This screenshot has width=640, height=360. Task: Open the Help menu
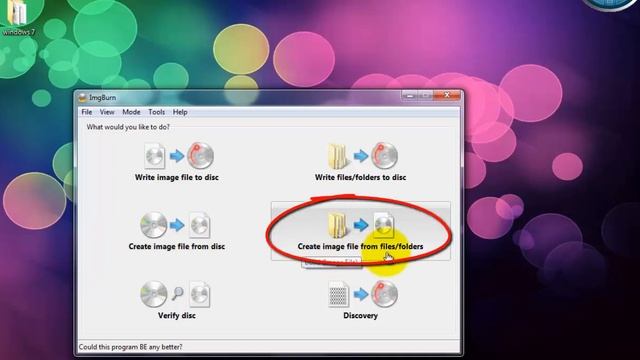pyautogui.click(x=180, y=112)
